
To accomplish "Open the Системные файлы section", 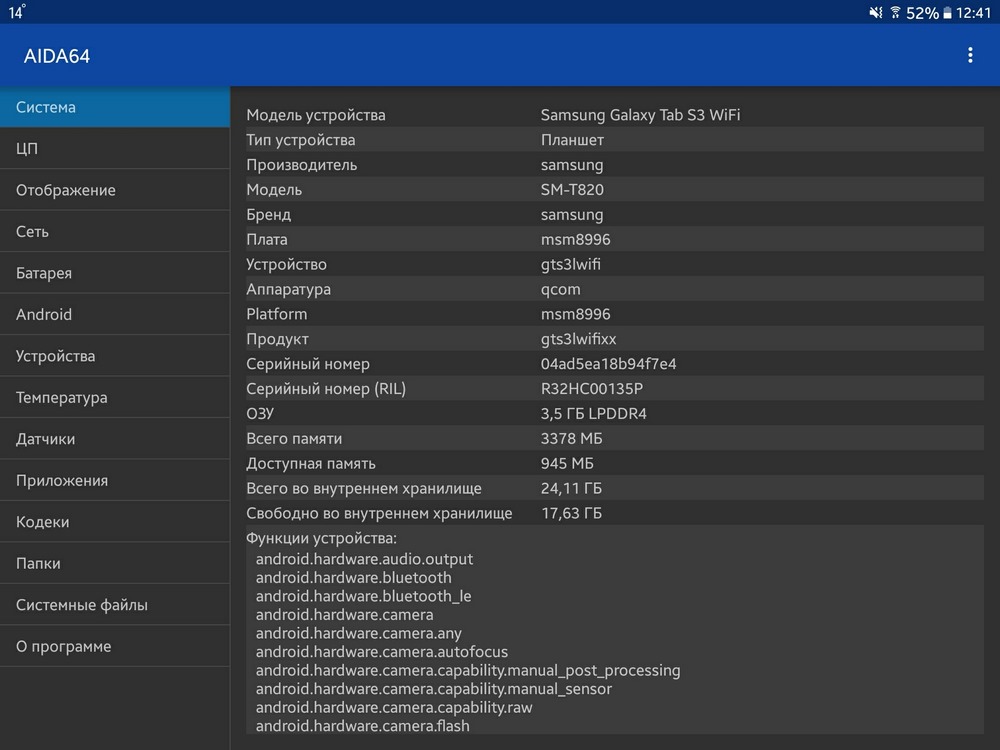I will (115, 605).
